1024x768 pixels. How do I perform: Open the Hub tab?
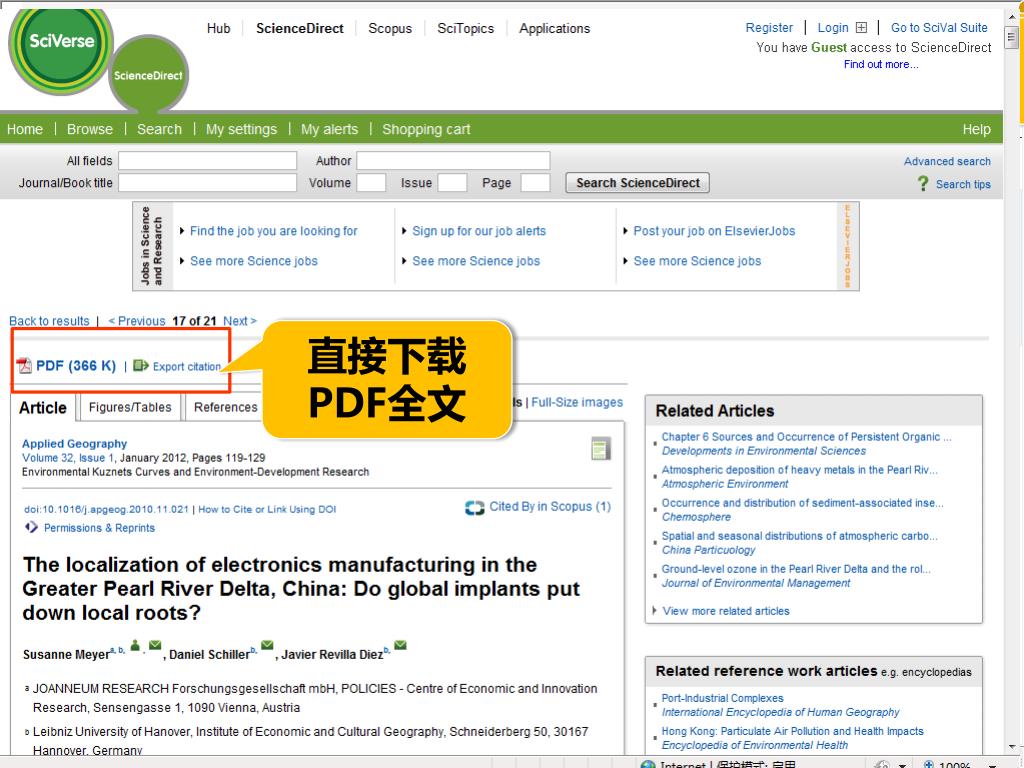tap(219, 28)
